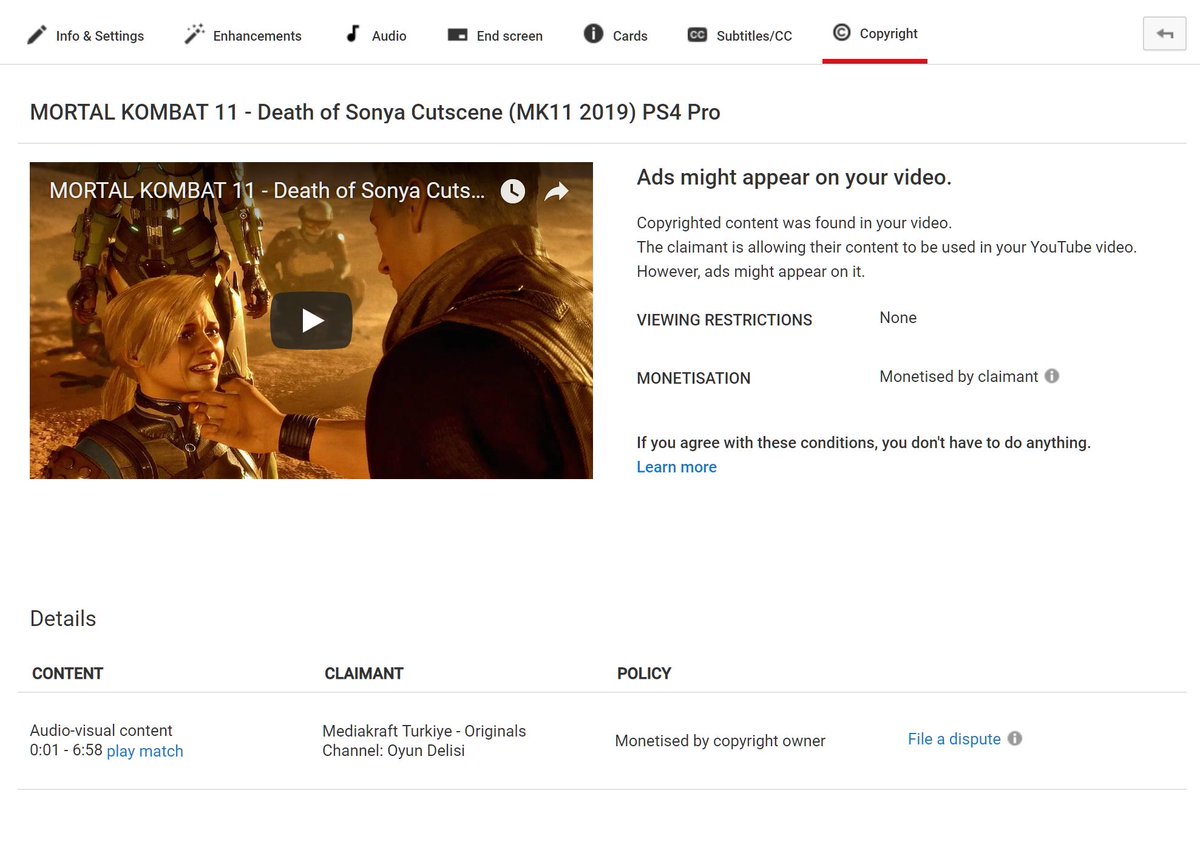Play the video preview
The height and width of the screenshot is (861, 1200).
coord(311,320)
